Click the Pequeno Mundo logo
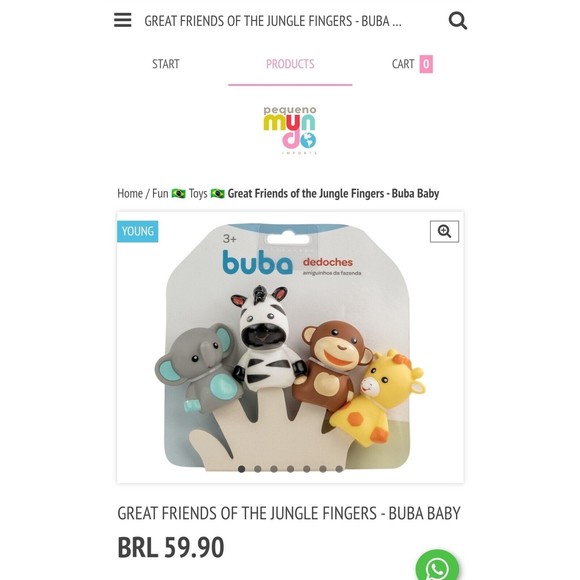Image resolution: width=580 pixels, height=580 pixels. click(290, 130)
